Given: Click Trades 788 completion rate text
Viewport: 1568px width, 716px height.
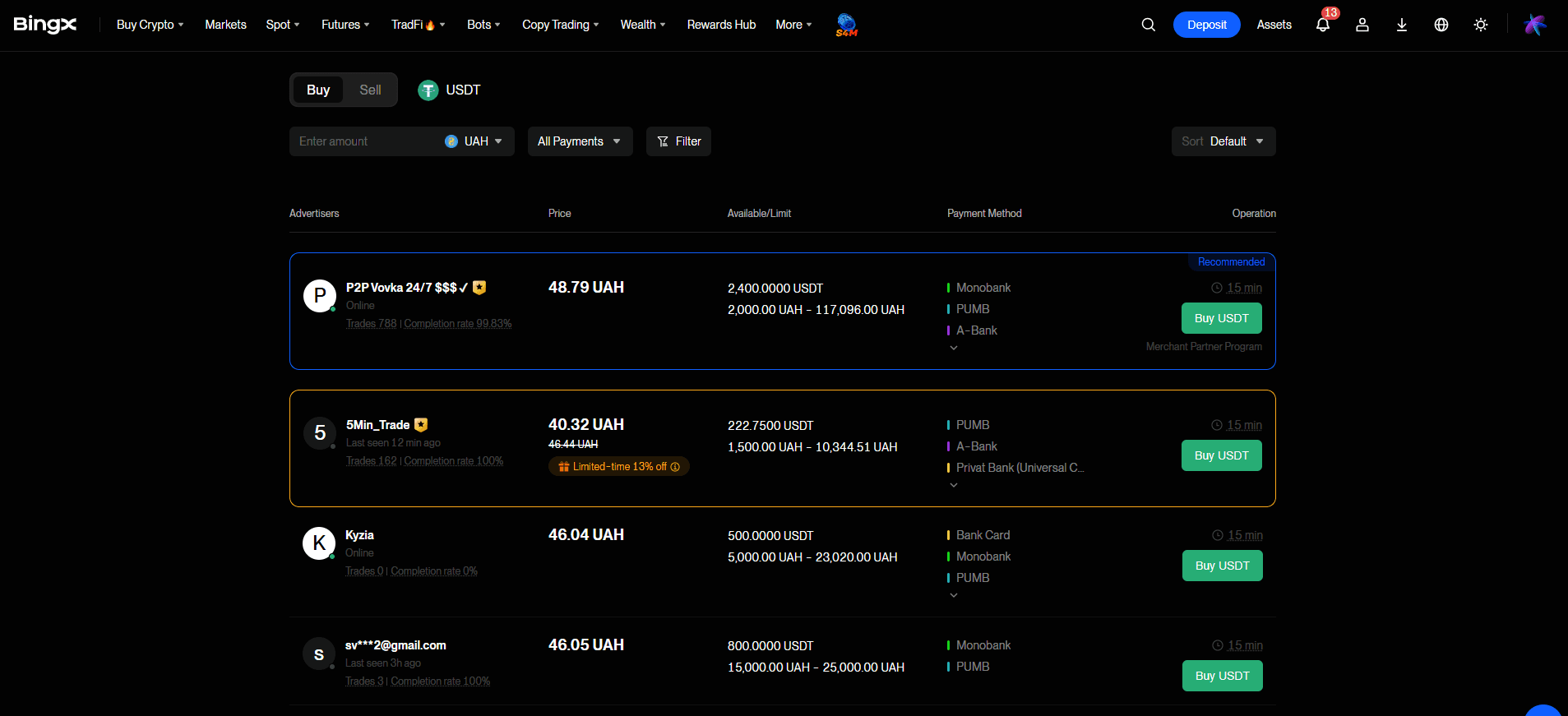Looking at the screenshot, I should [428, 324].
